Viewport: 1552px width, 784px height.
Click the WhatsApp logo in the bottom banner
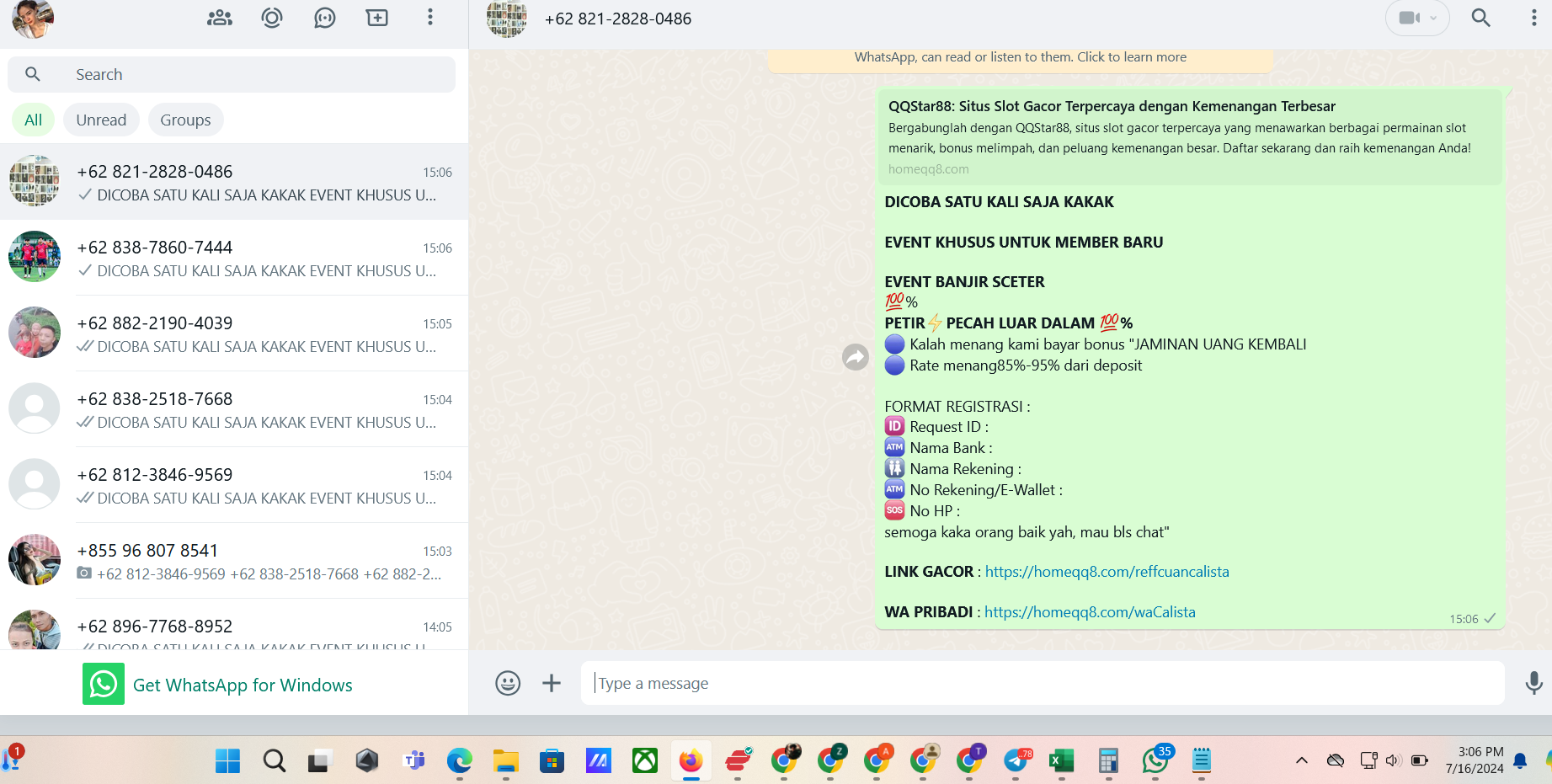pyautogui.click(x=104, y=684)
